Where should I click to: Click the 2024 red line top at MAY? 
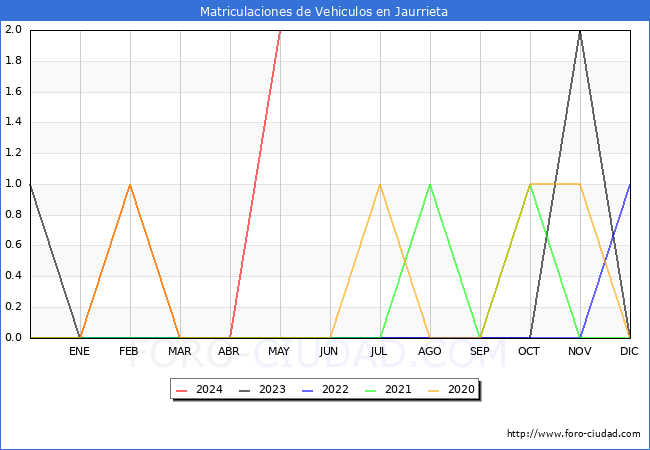280,31
